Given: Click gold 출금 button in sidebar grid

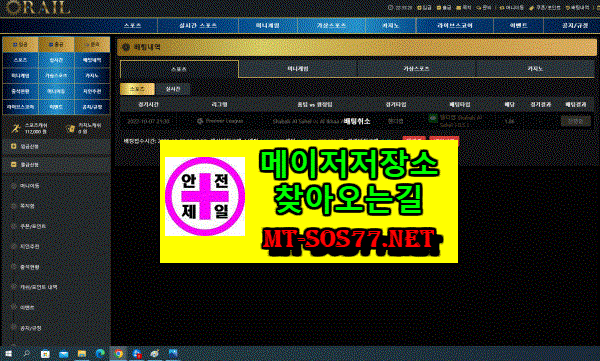Looking at the screenshot, I should pyautogui.click(x=56, y=44).
